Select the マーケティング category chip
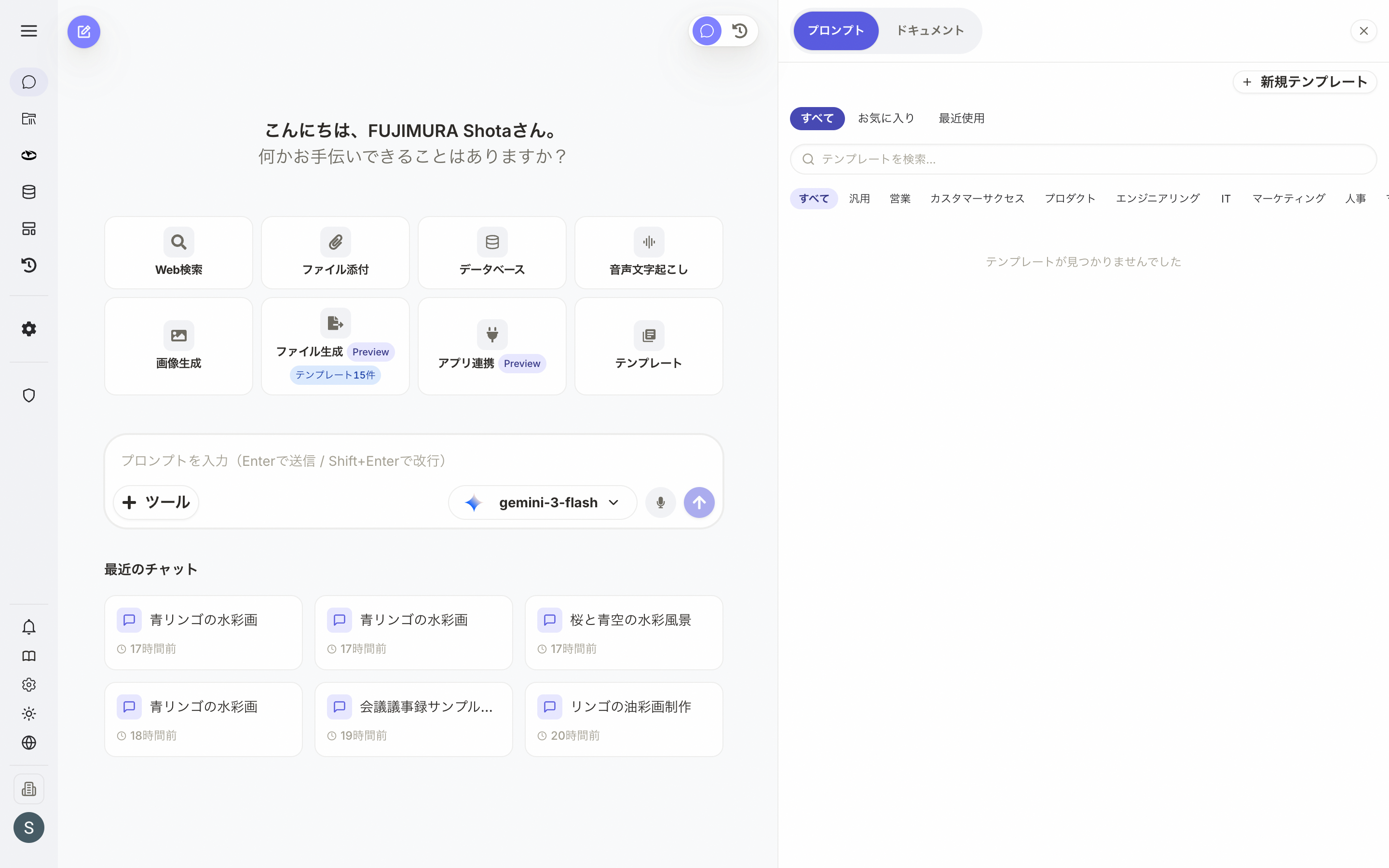1389x868 pixels. click(1289, 199)
